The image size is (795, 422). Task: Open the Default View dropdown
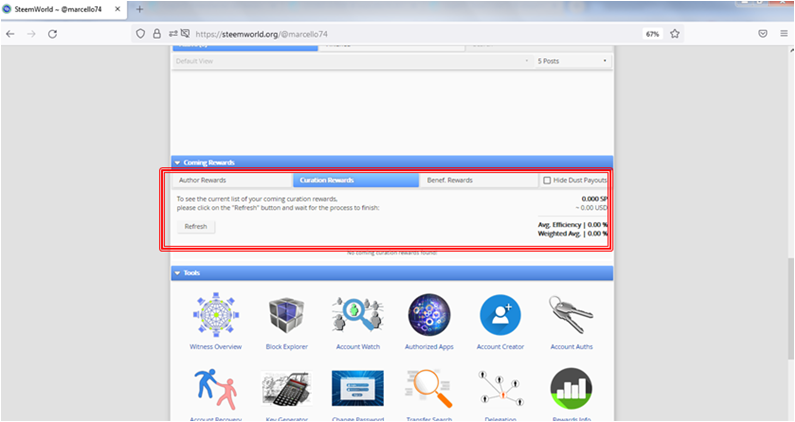point(353,61)
